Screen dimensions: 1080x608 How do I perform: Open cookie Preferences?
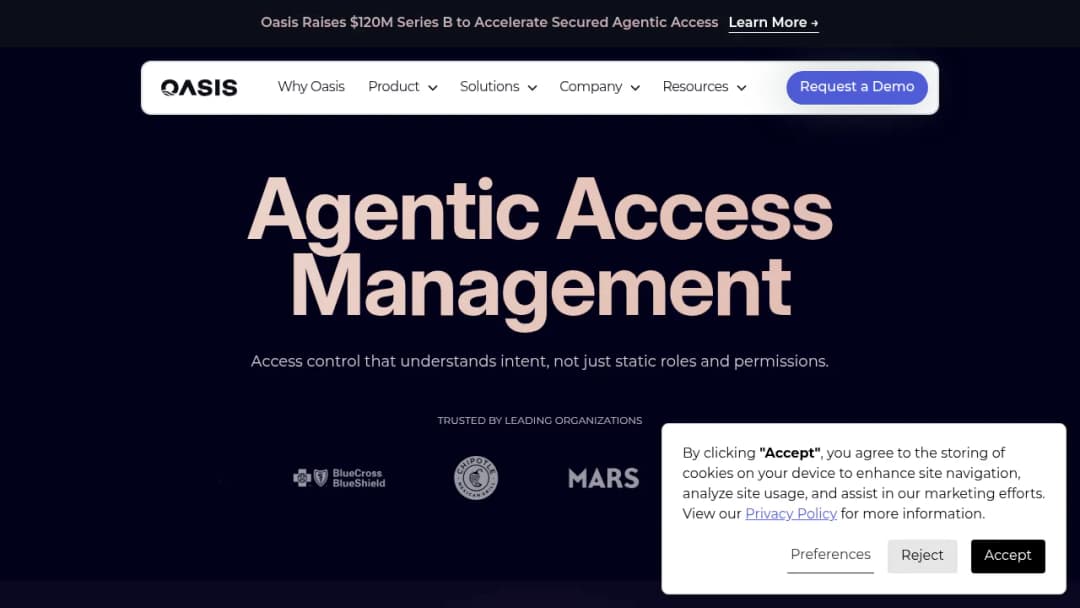(x=830, y=555)
